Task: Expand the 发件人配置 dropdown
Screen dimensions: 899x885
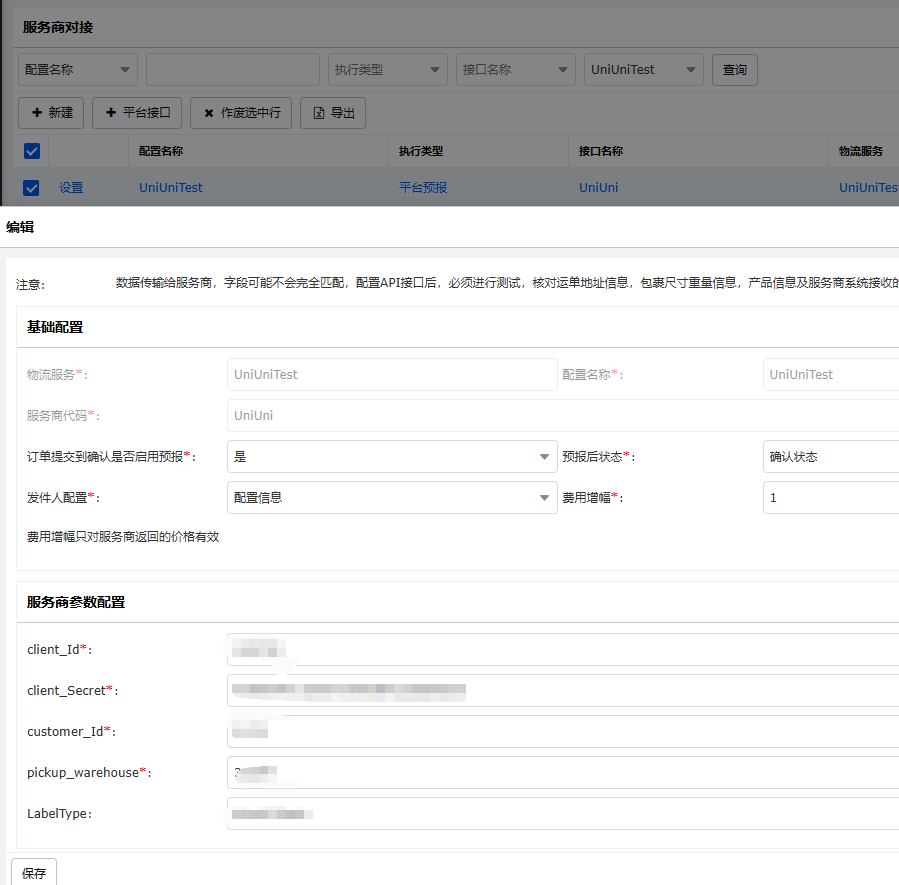Action: pos(392,498)
